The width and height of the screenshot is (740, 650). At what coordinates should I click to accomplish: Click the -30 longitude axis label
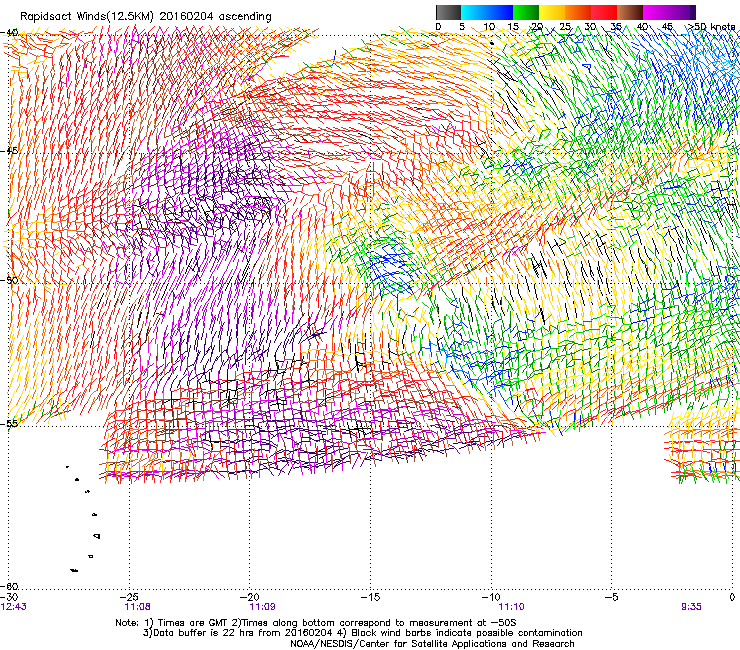[10, 597]
